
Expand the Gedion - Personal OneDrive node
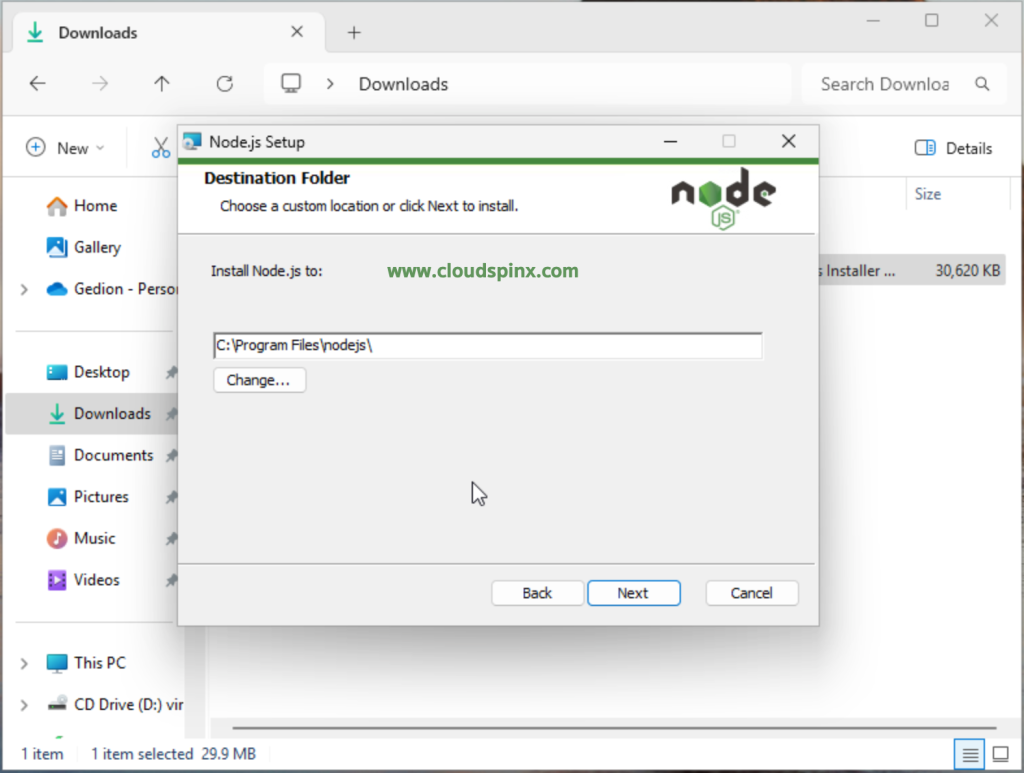tap(24, 289)
